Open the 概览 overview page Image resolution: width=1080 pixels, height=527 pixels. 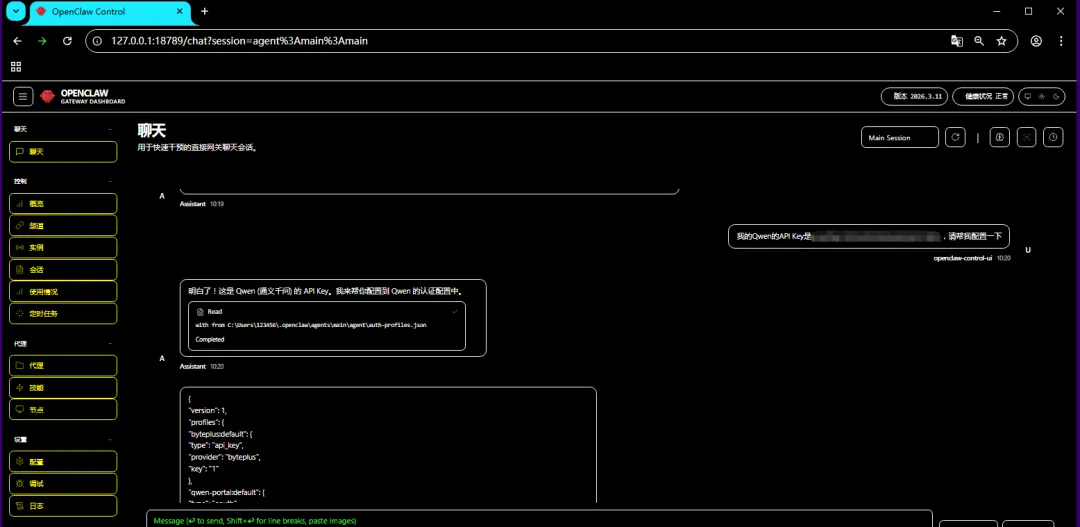pyautogui.click(x=63, y=204)
